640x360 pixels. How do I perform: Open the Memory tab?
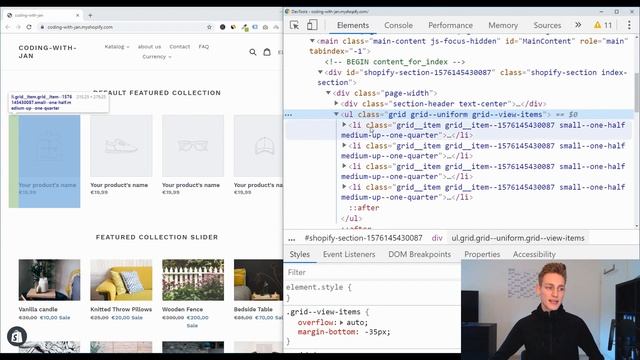pos(503,25)
